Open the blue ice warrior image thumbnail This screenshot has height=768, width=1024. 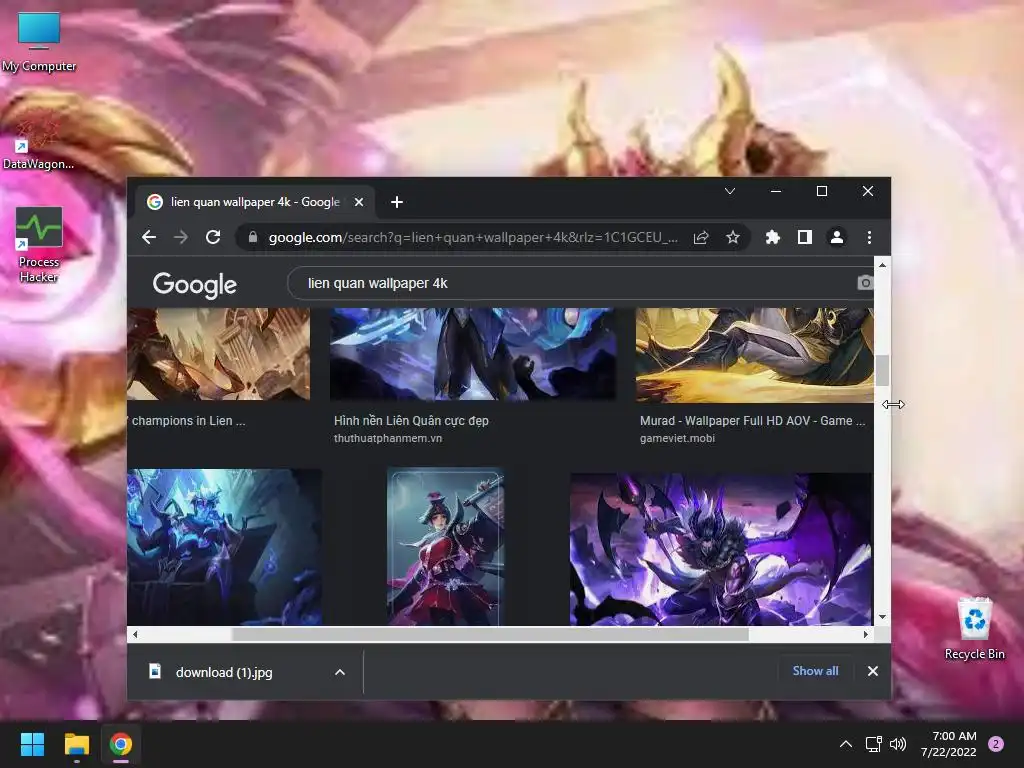(225, 547)
